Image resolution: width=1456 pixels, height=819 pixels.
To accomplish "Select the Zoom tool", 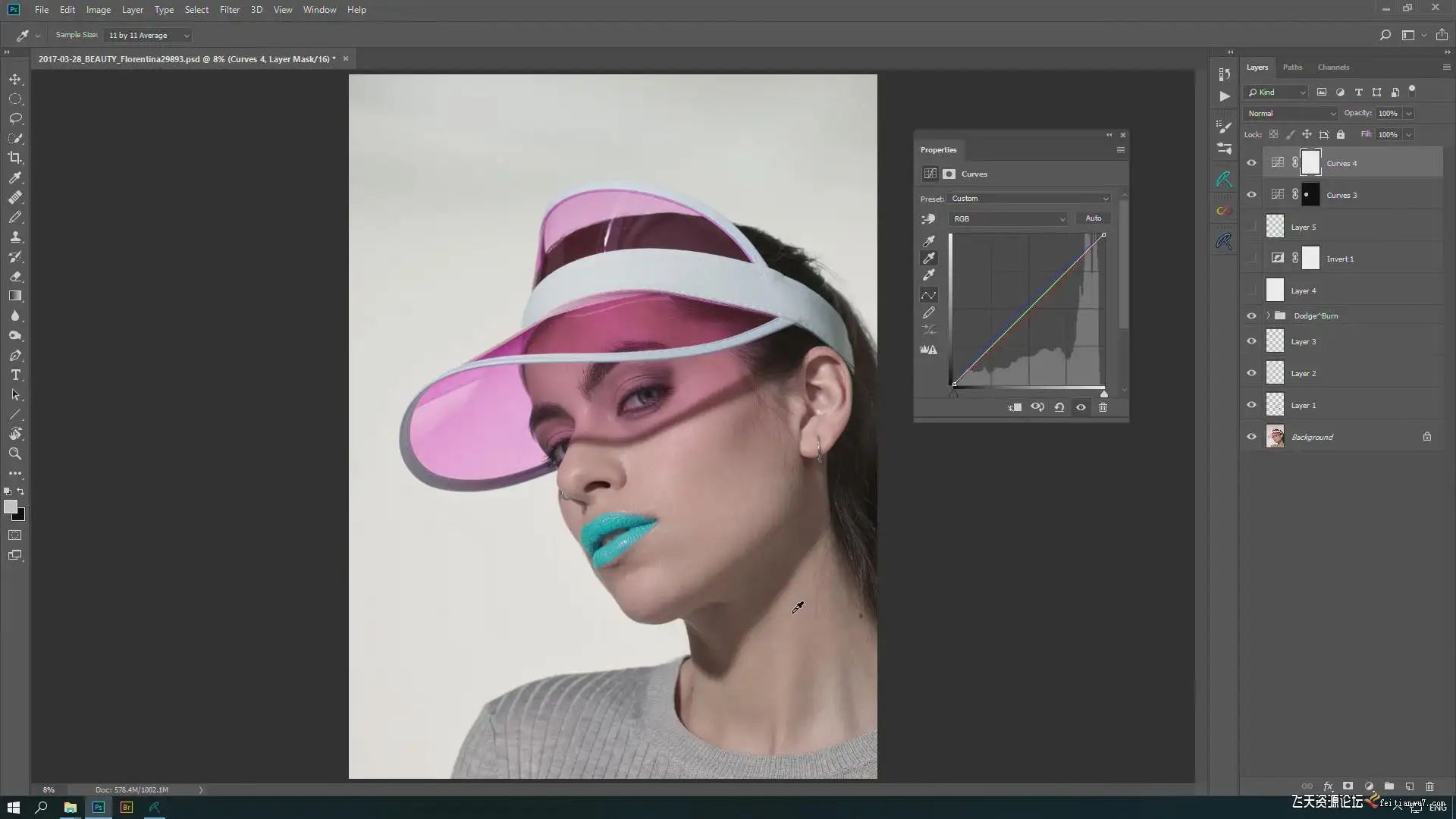I will (x=15, y=453).
